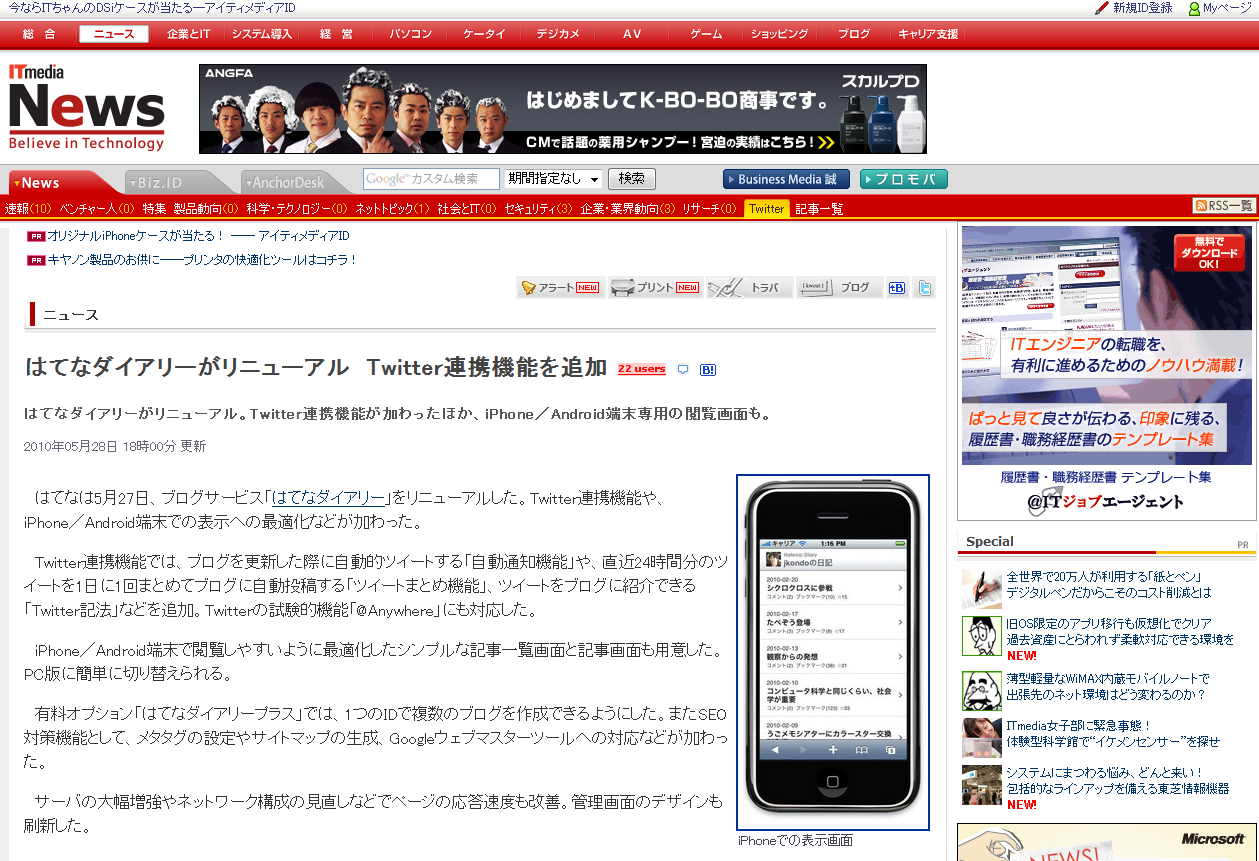Click the ブログ share button in the article toolbar

pos(839,287)
